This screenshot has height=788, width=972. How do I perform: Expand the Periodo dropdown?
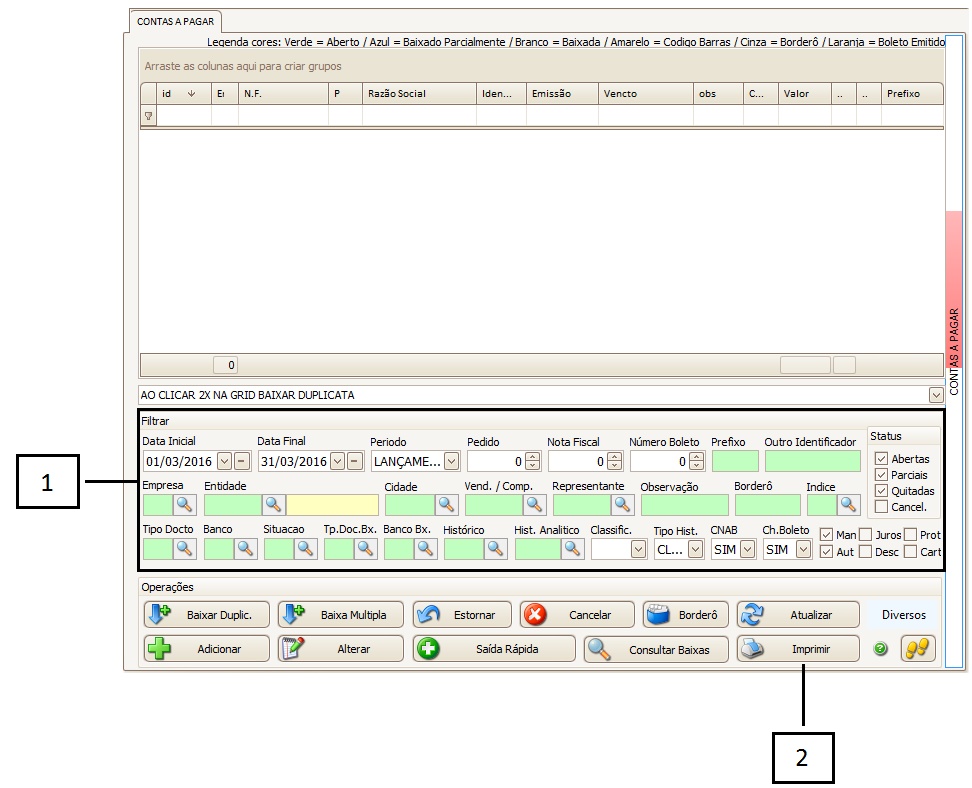[451, 461]
